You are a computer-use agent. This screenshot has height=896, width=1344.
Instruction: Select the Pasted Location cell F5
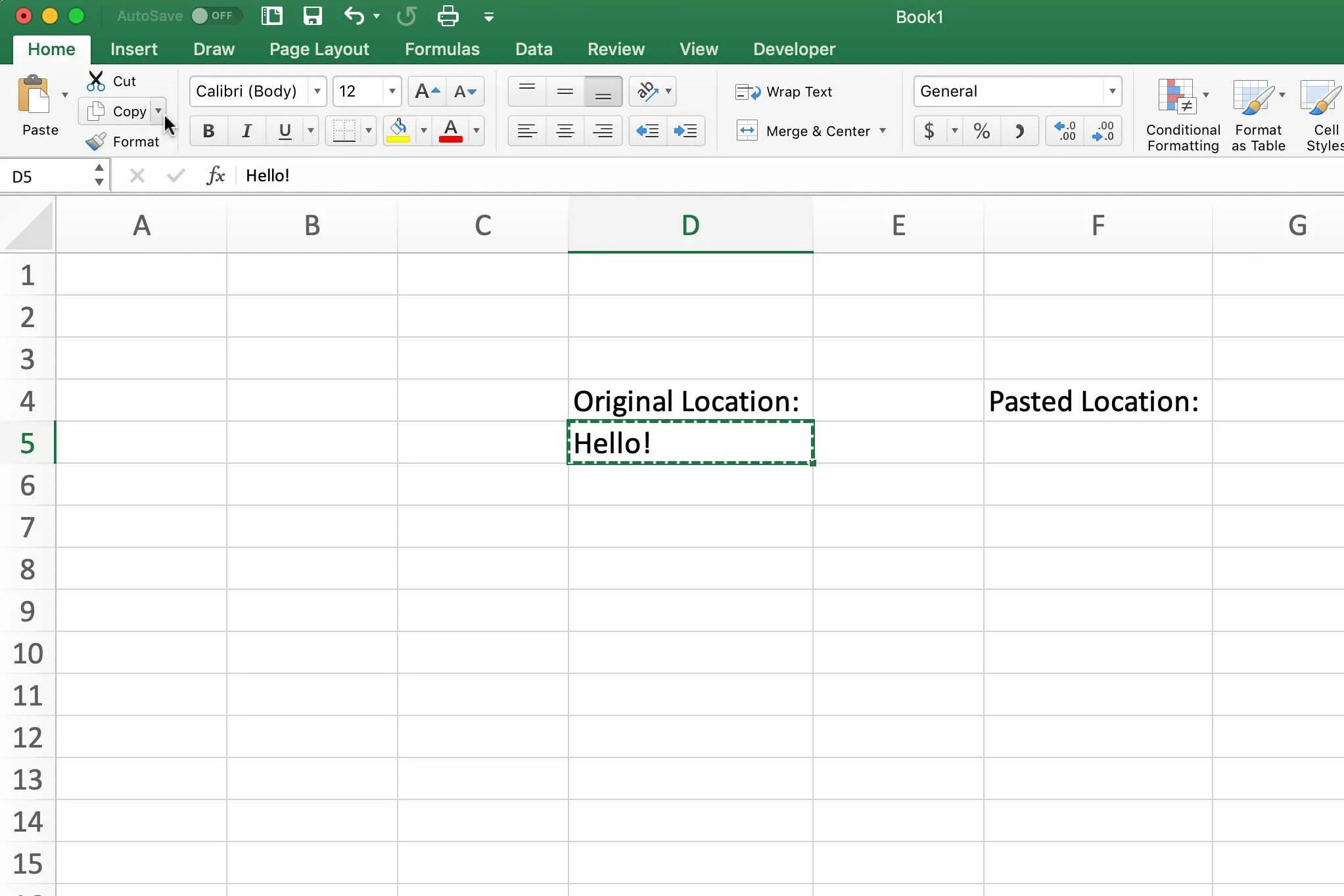coord(1098,443)
